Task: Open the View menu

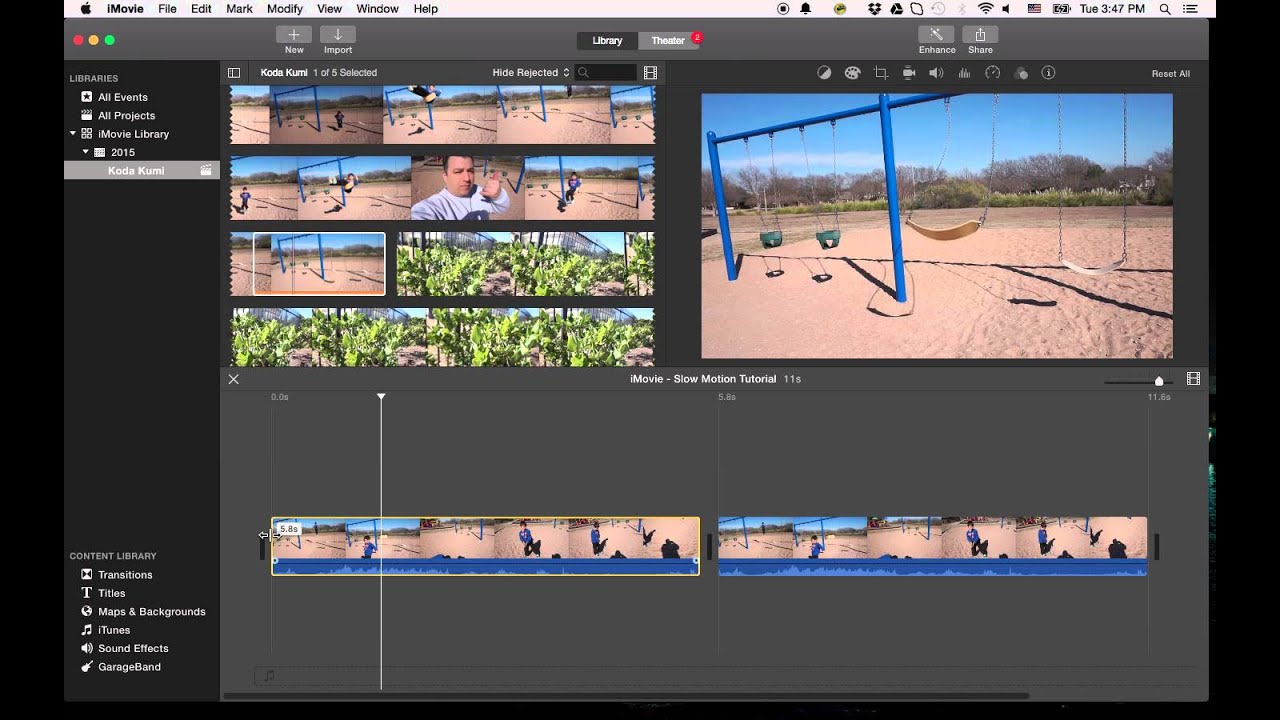Action: (x=330, y=9)
